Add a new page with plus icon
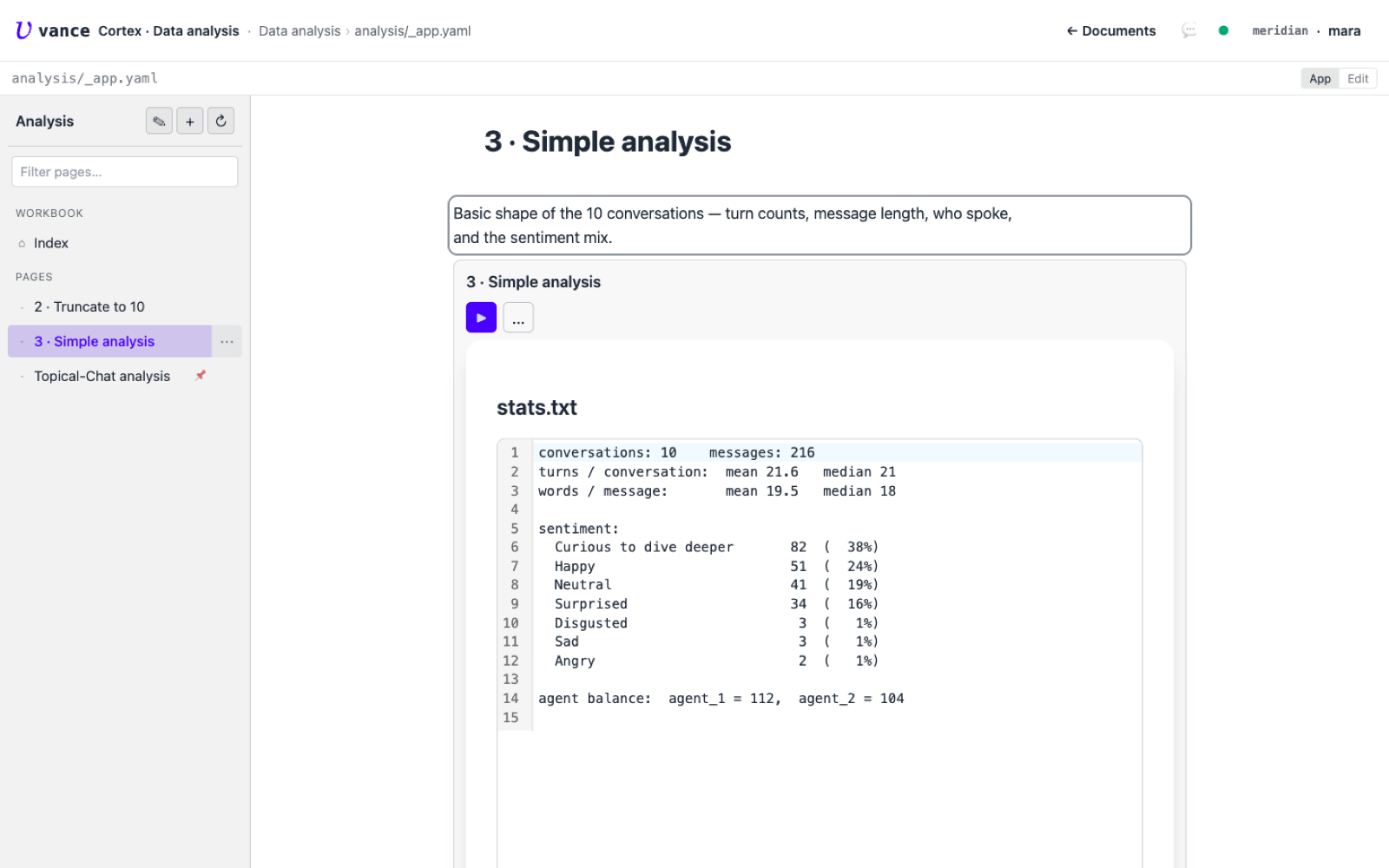 coord(190,122)
